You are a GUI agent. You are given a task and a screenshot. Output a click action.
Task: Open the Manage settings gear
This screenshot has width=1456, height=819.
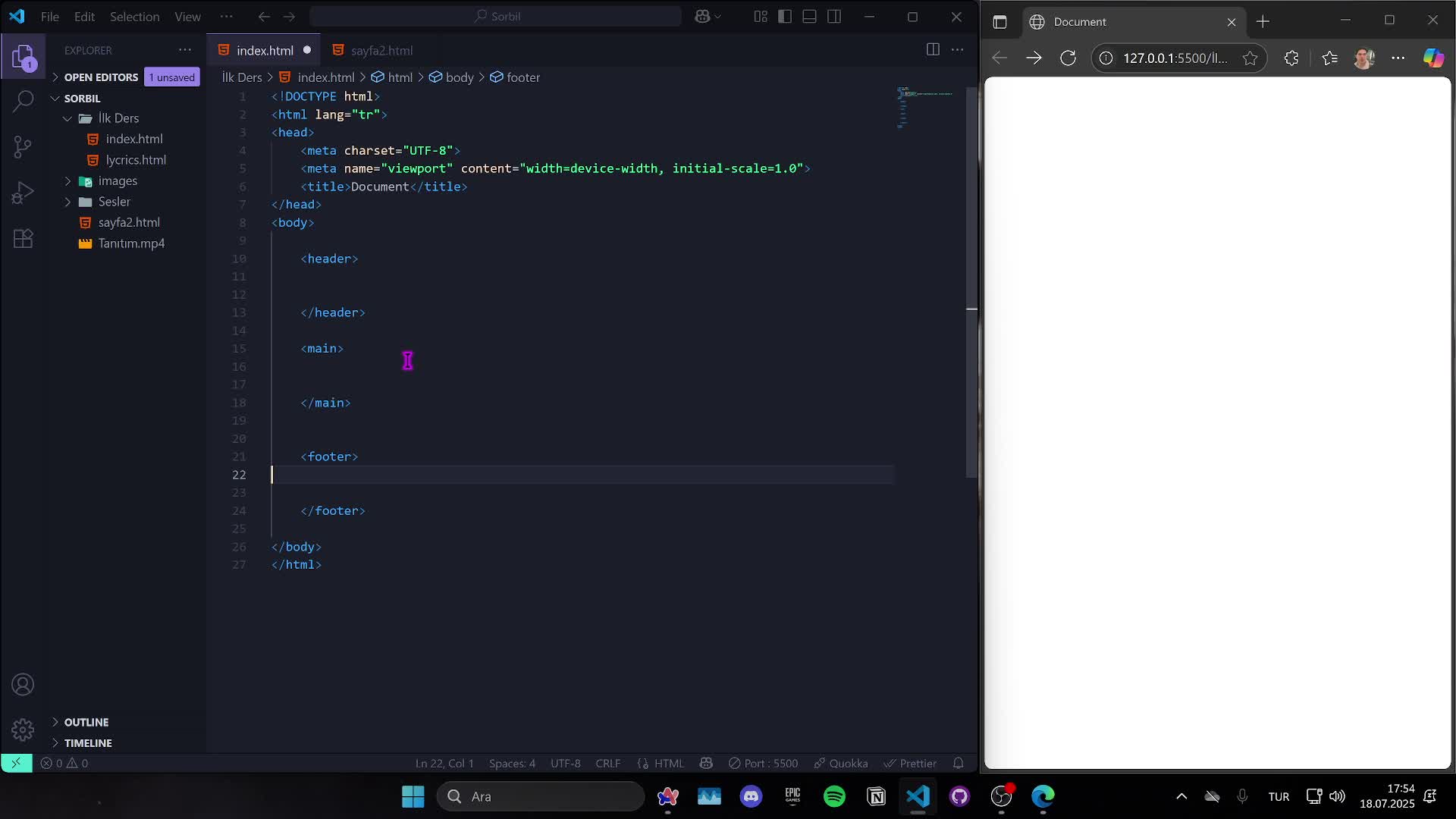pos(23,730)
